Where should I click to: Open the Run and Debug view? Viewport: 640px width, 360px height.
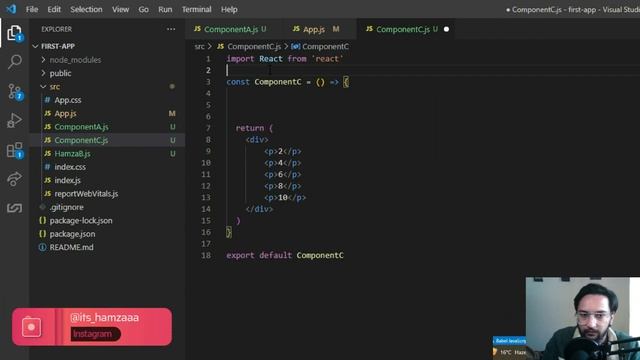point(14,121)
